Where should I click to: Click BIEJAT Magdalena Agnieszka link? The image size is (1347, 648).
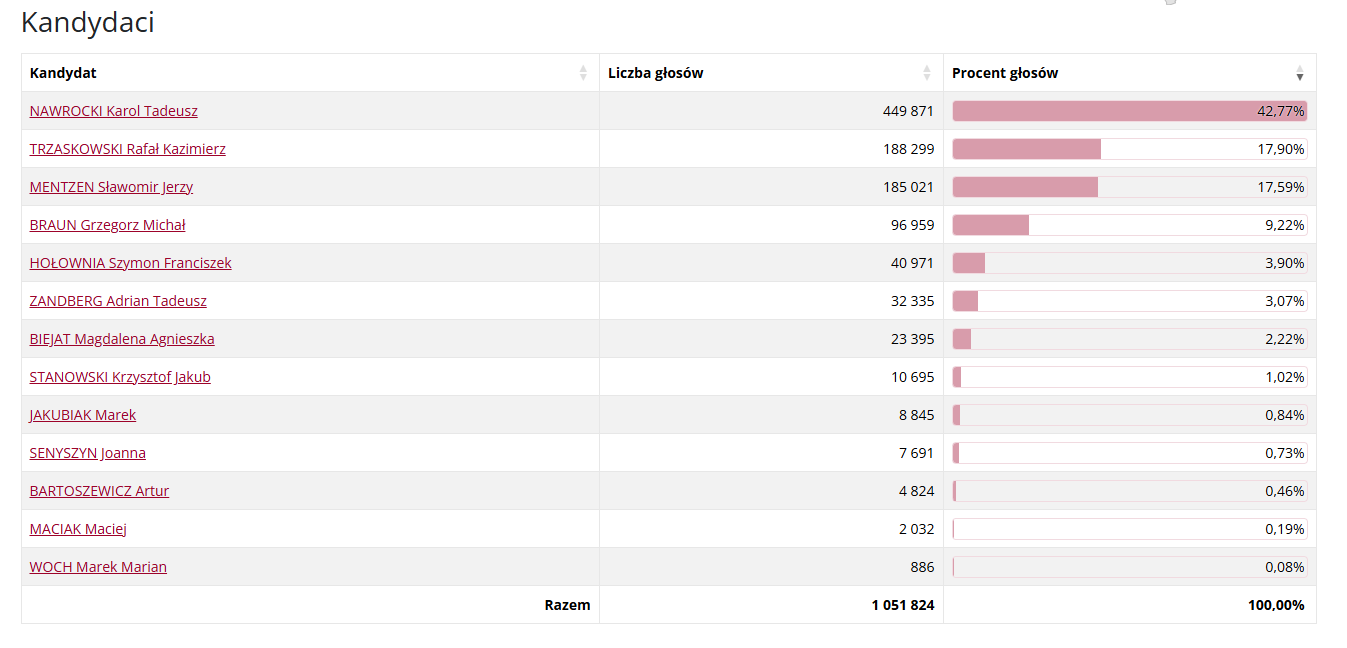click(122, 339)
